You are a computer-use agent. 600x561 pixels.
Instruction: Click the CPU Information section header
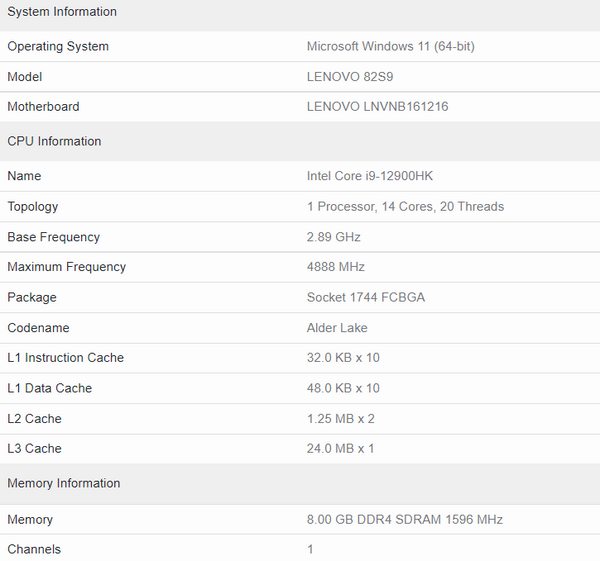tap(54, 141)
